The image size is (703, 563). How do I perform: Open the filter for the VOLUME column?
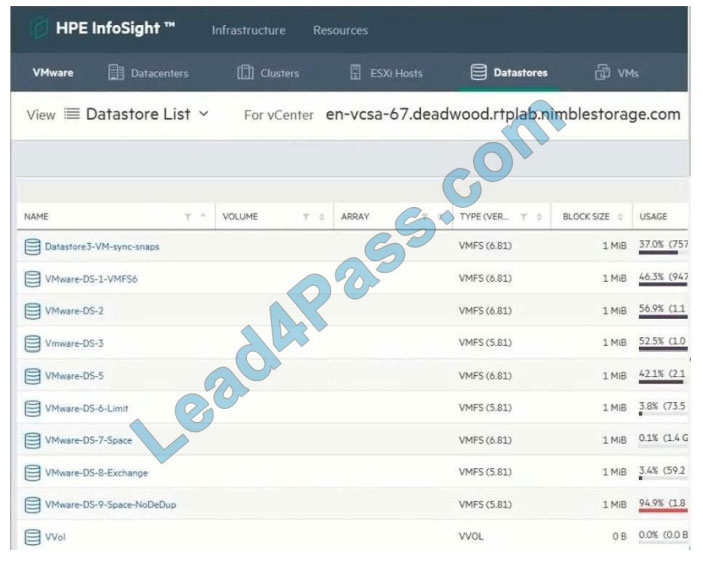tap(306, 217)
